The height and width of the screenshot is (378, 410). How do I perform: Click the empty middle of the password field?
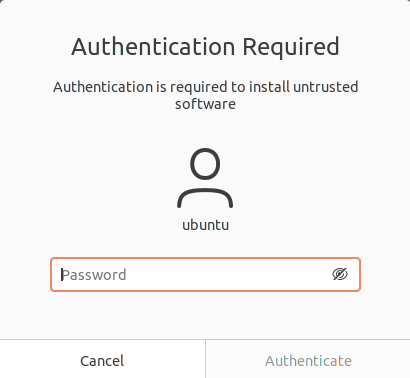tap(227, 275)
